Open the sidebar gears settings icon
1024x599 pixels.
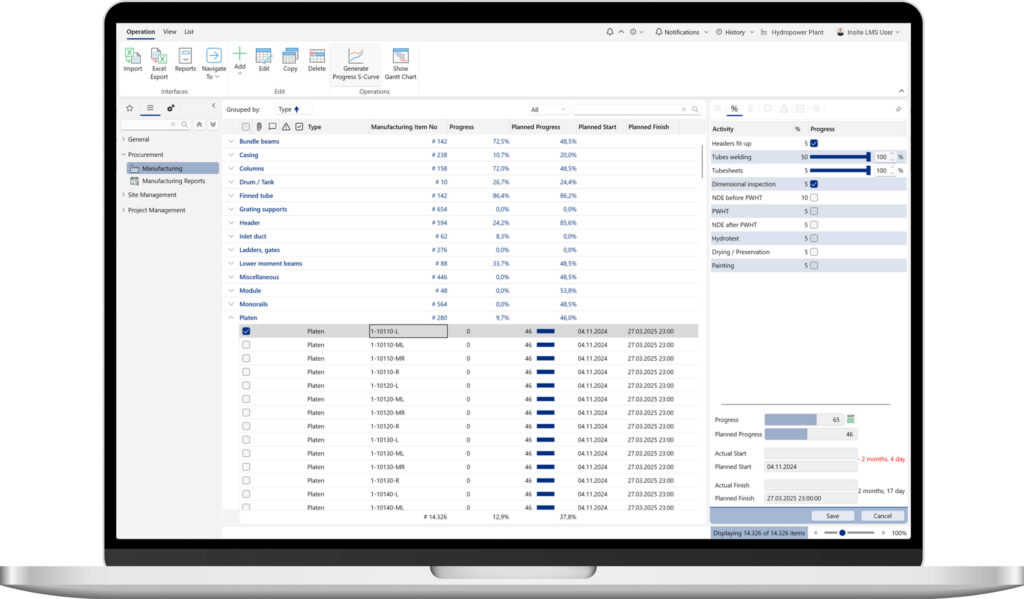170,108
